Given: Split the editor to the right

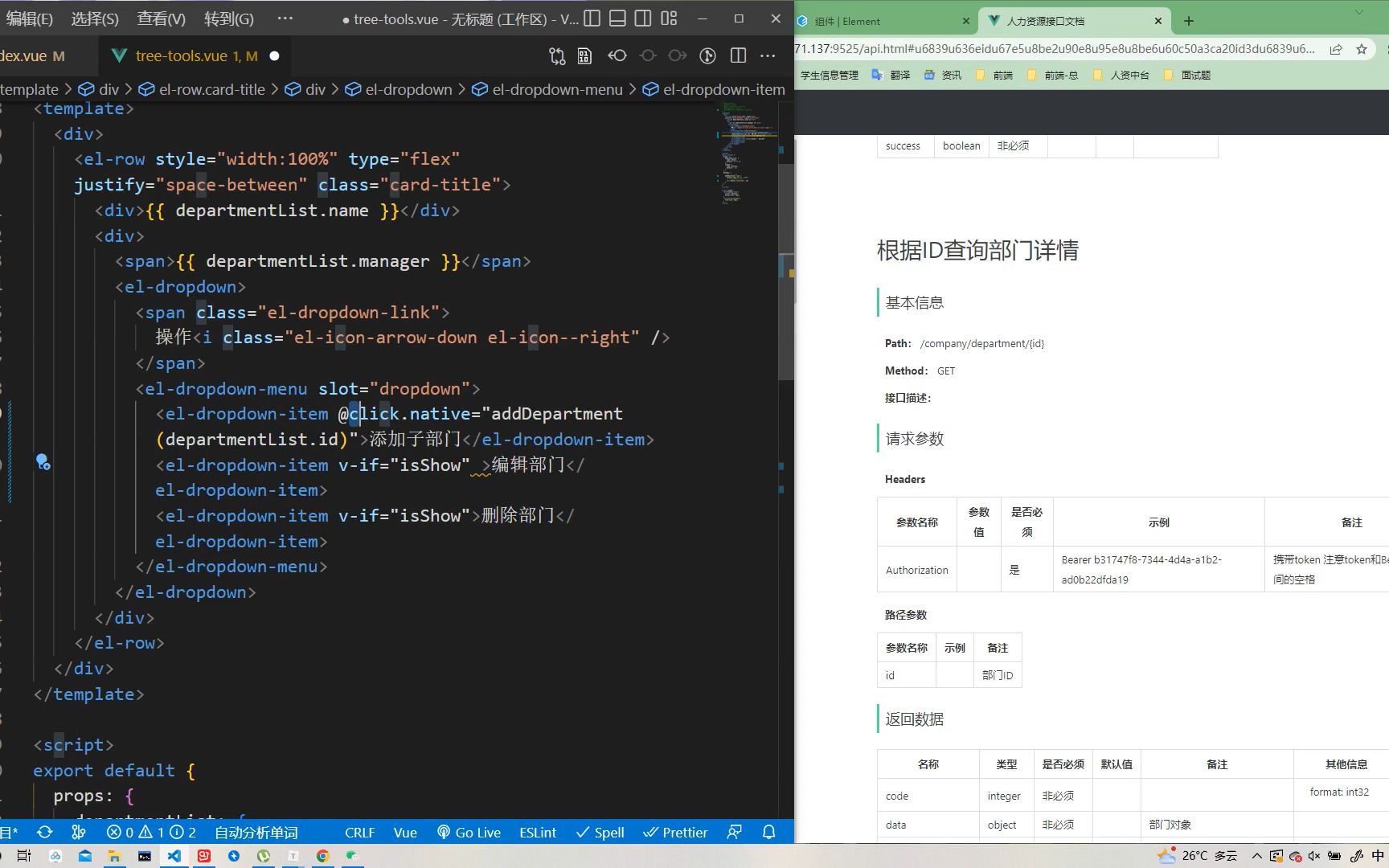Looking at the screenshot, I should click(x=738, y=55).
